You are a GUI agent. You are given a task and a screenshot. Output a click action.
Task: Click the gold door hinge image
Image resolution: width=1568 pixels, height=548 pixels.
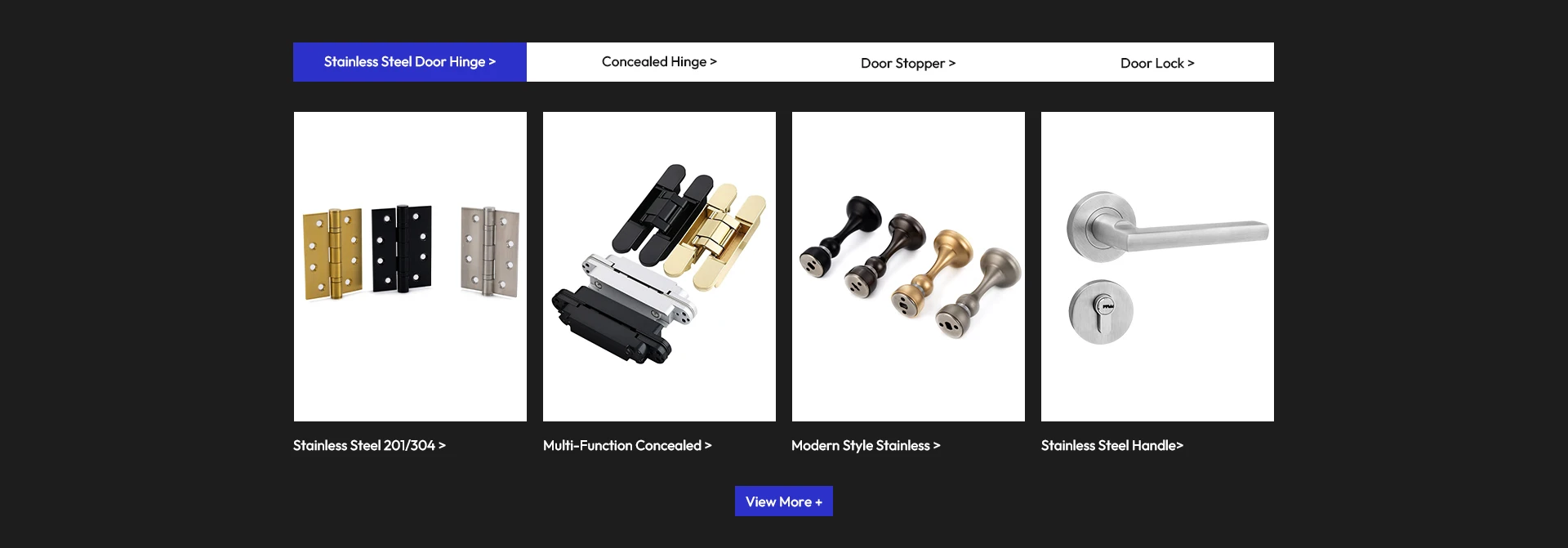332,254
